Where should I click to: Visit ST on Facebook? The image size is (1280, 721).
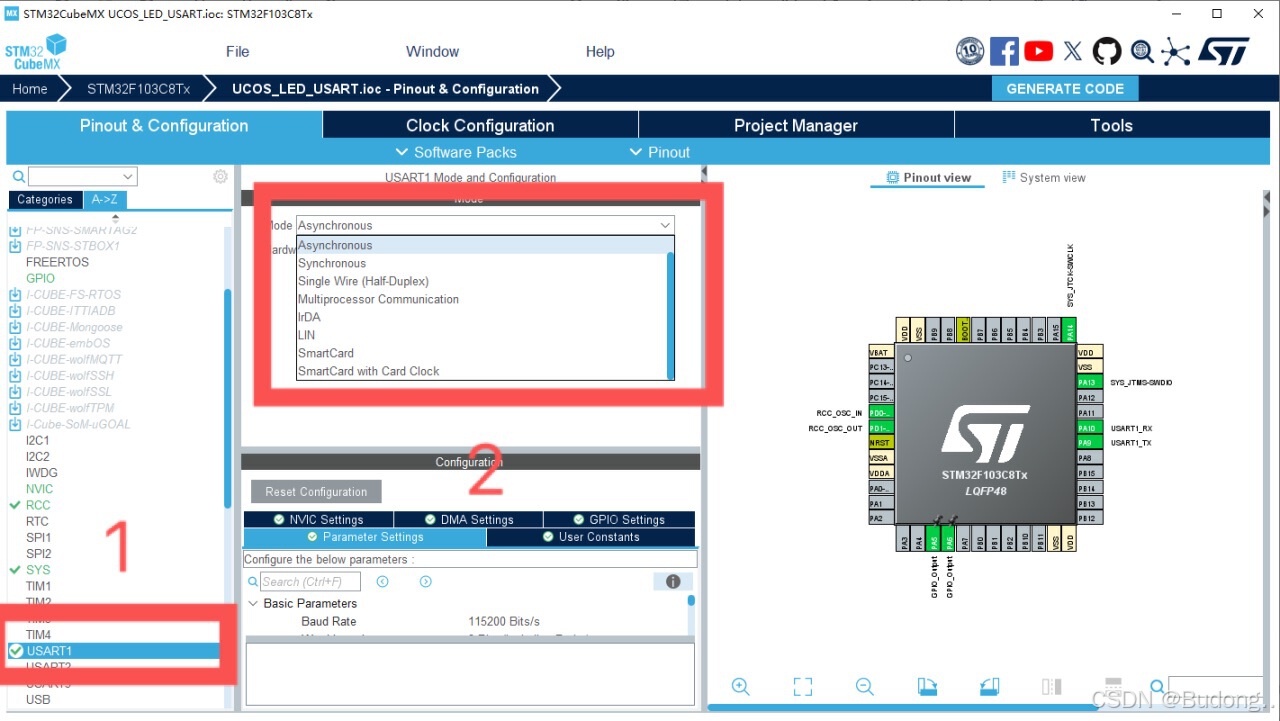point(1004,51)
